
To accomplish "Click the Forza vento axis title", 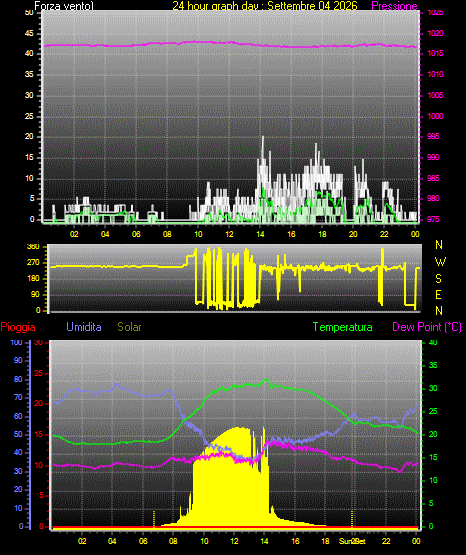I will click(64, 6).
